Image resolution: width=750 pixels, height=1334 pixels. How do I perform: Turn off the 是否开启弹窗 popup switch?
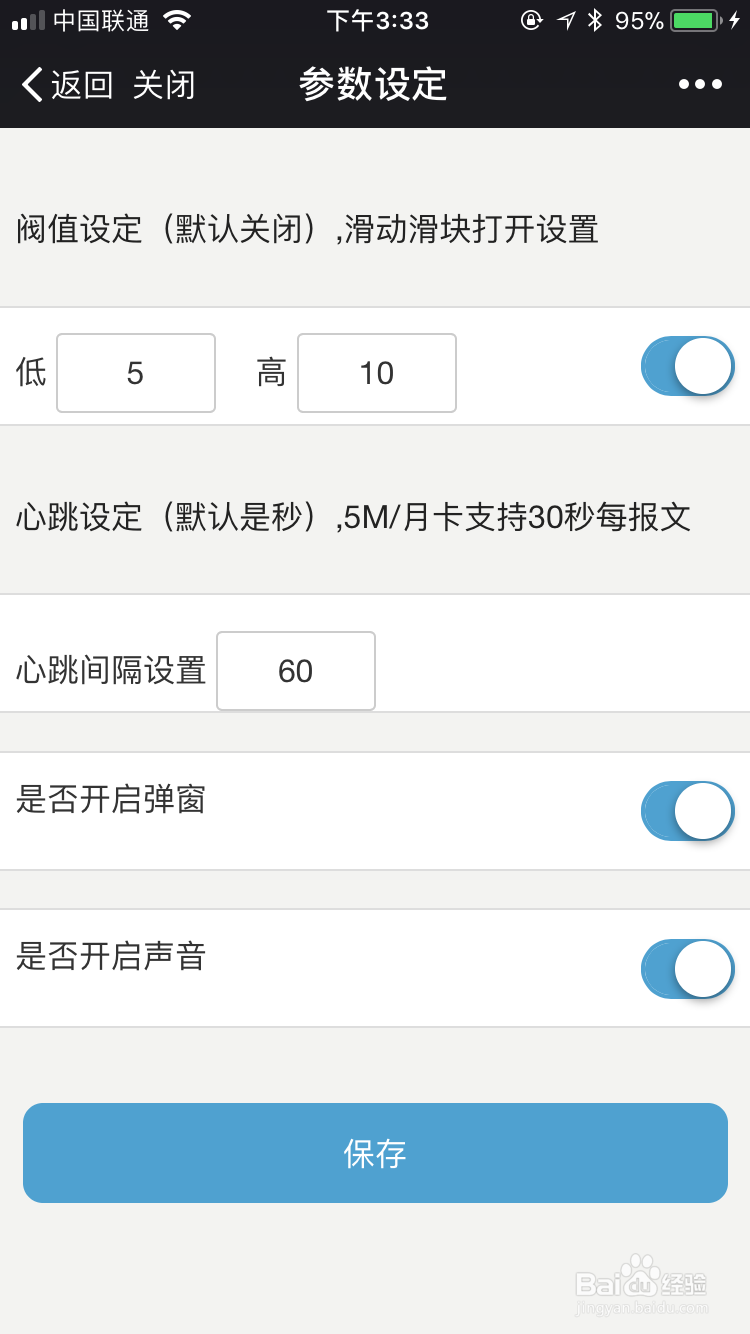[687, 811]
